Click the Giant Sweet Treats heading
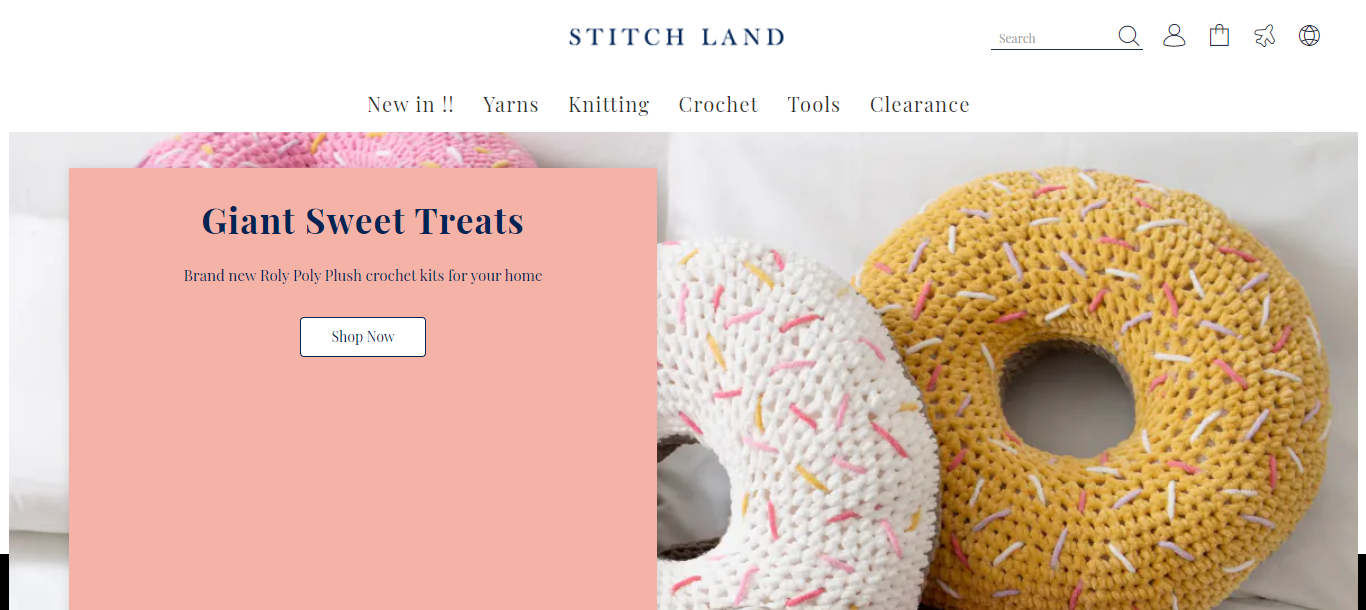 pos(363,220)
